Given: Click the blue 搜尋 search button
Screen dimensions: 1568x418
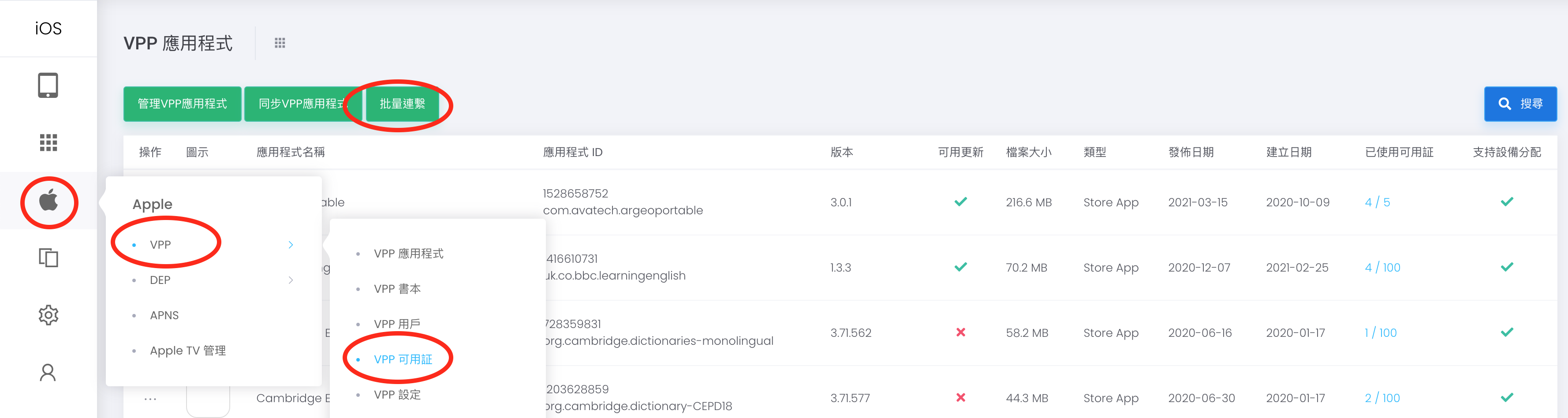Looking at the screenshot, I should (1520, 104).
